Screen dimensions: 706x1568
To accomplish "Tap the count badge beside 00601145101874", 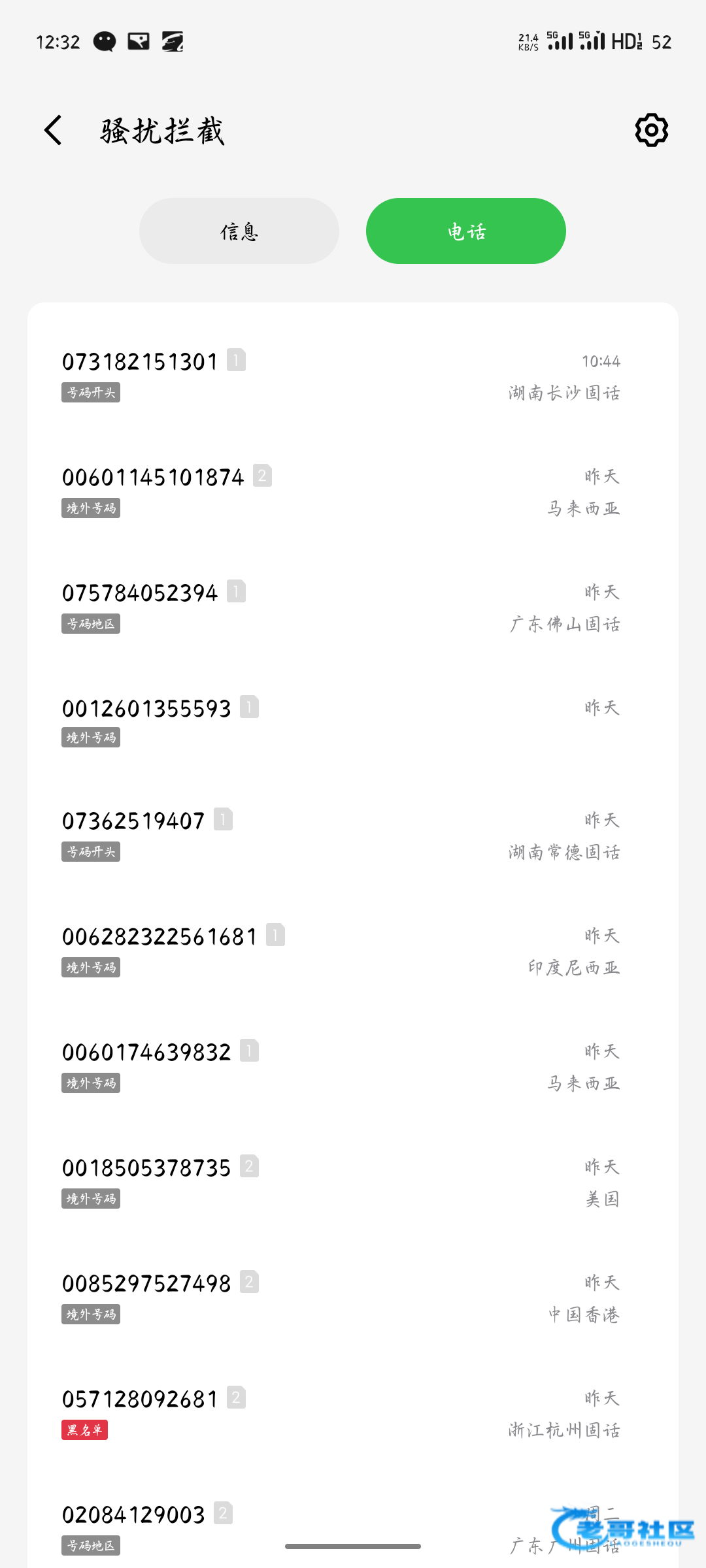I will [x=262, y=476].
